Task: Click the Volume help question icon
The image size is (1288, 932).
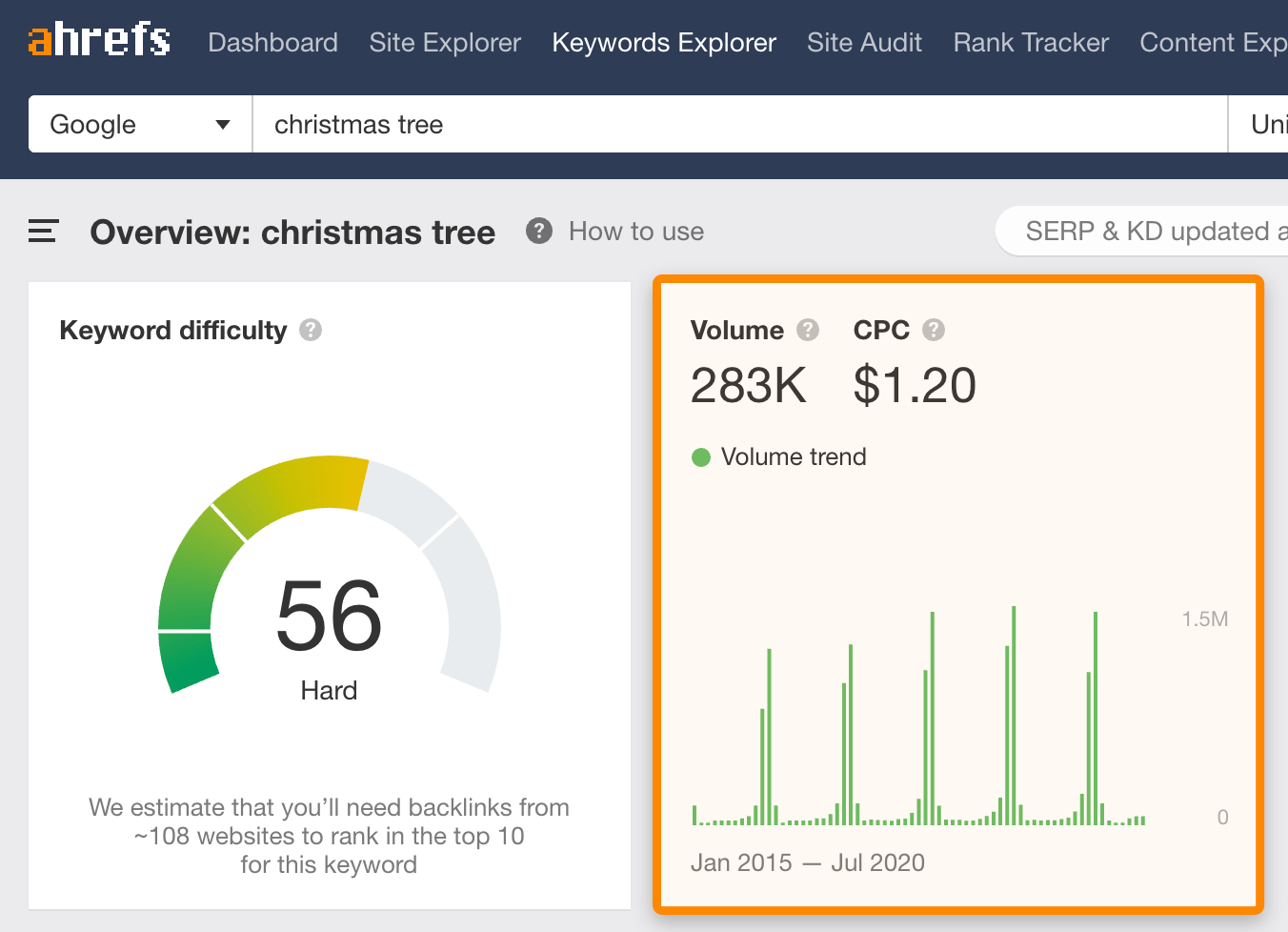Action: tap(808, 330)
